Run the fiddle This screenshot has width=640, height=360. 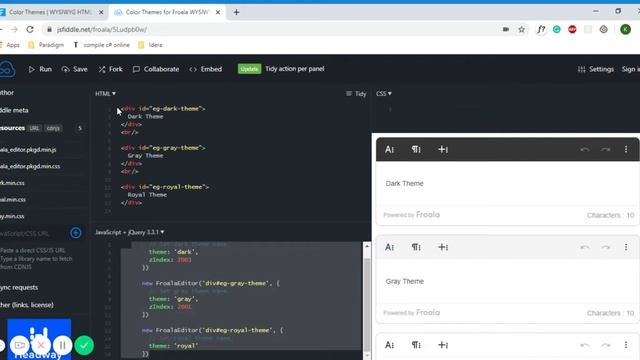click(x=40, y=69)
